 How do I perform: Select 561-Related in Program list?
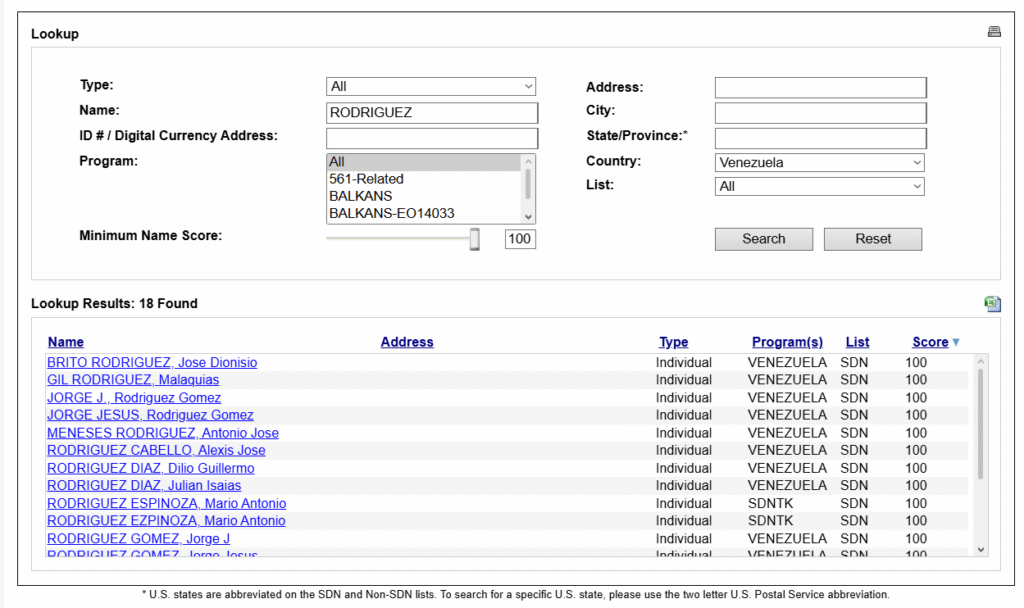(x=366, y=179)
